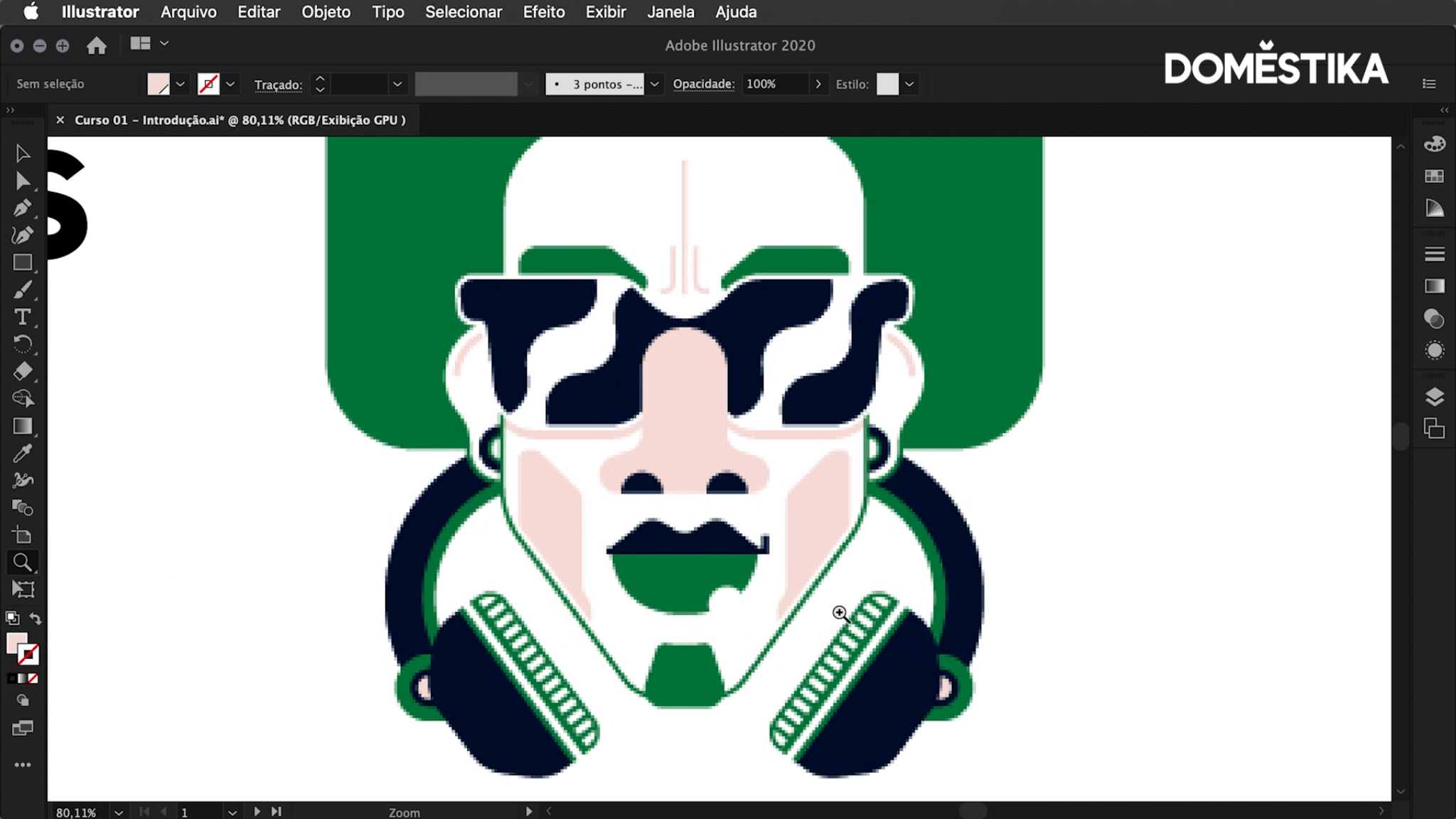Swap fill and stroke colors

36,618
